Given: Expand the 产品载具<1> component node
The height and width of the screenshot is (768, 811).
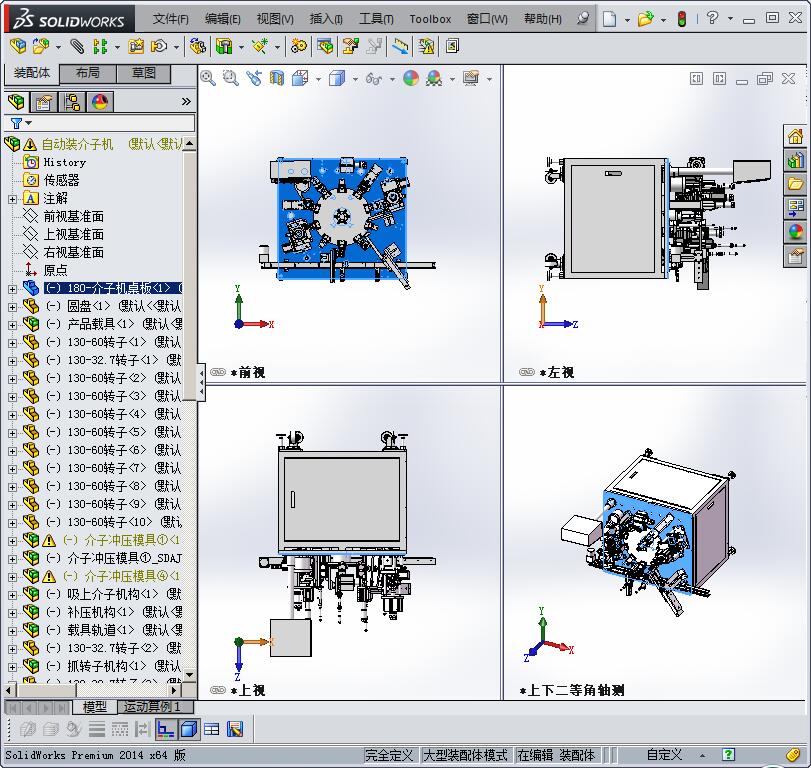Looking at the screenshot, I should (12, 325).
